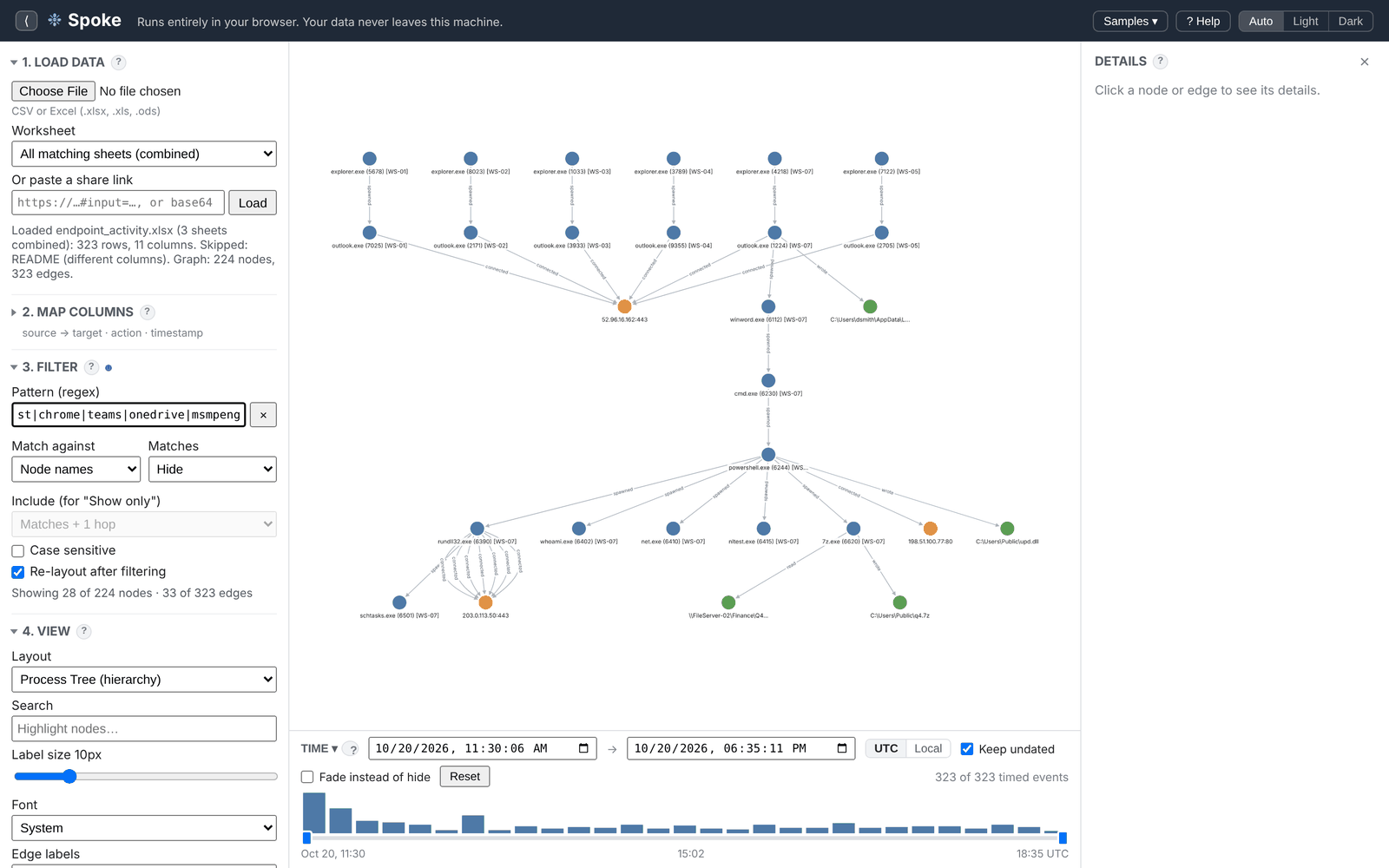The width and height of the screenshot is (1389, 868).
Task: Uncheck Re-layout after filtering
Action: pyautogui.click(x=17, y=572)
